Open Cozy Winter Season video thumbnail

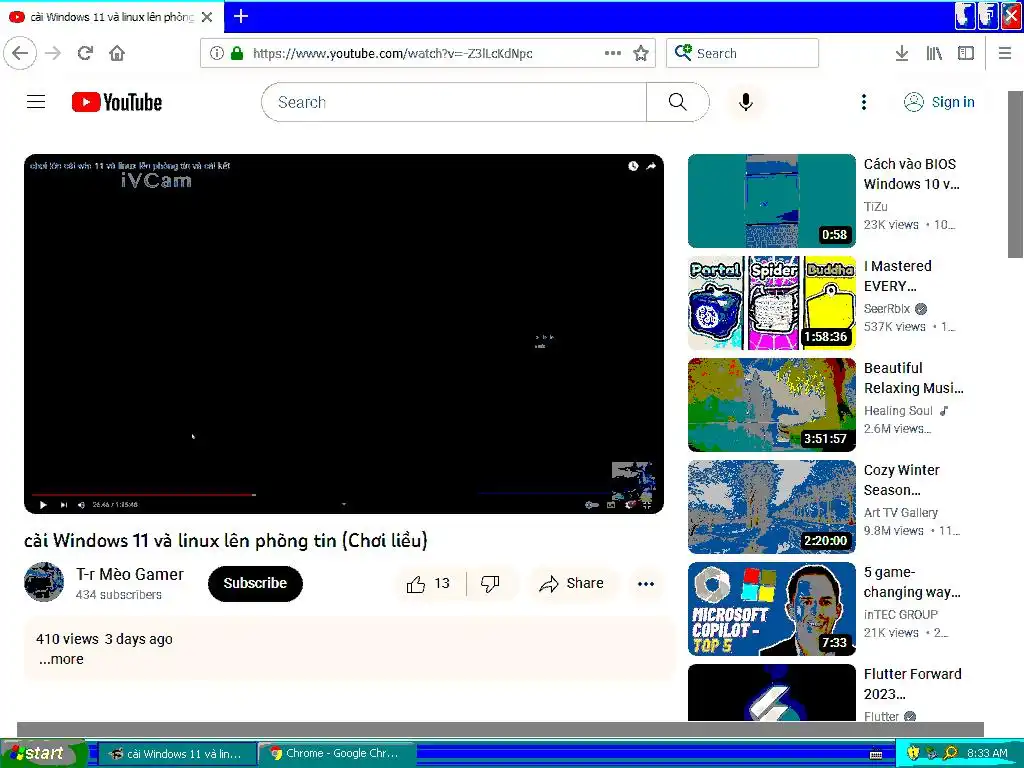[x=771, y=507]
